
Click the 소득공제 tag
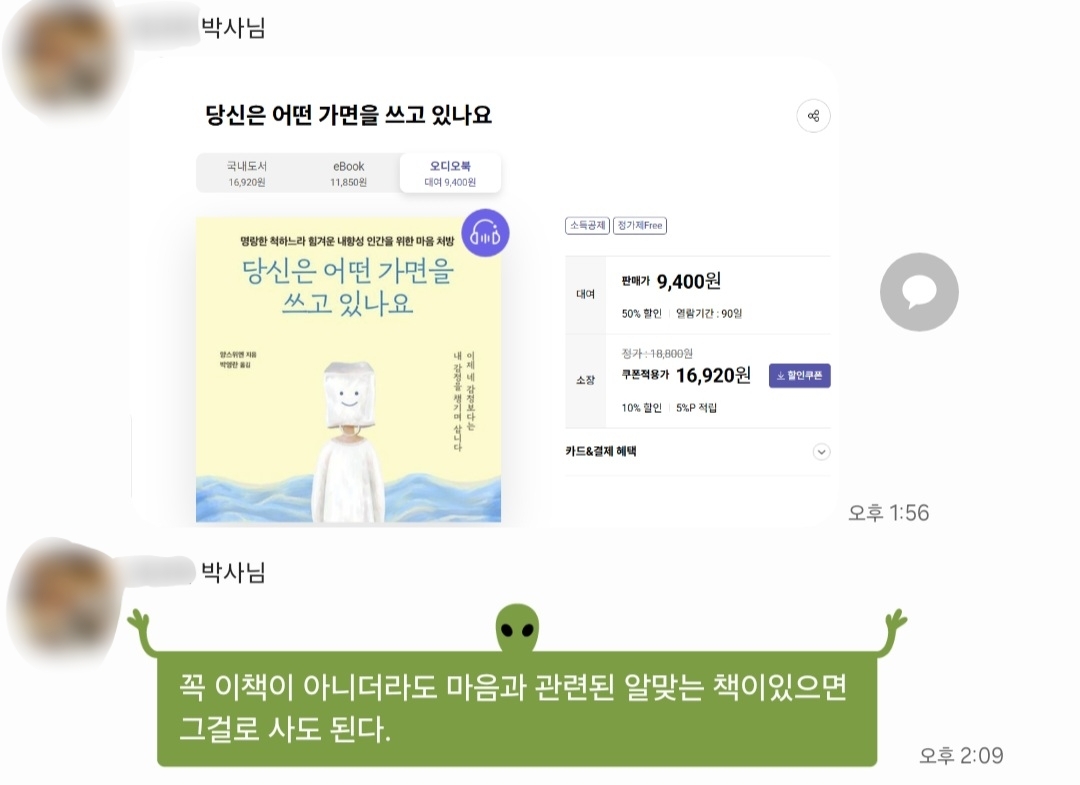coord(588,225)
